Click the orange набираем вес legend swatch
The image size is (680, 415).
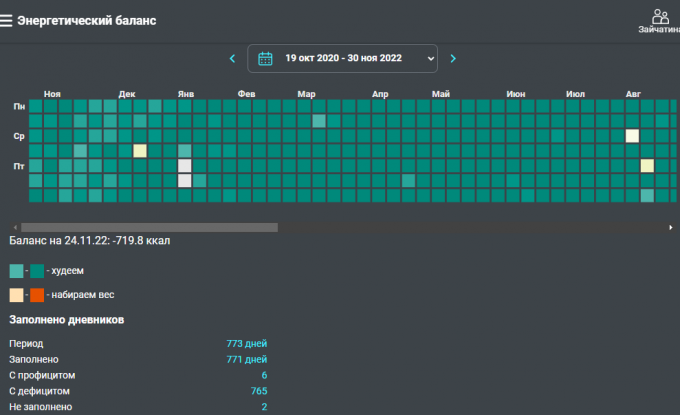click(37, 295)
